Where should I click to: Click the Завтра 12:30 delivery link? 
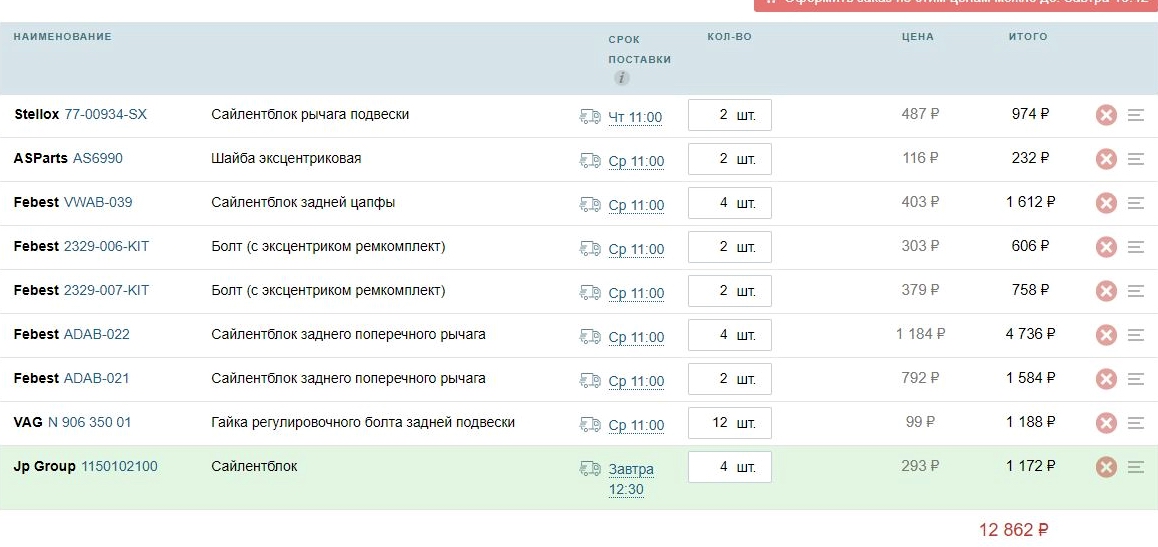coord(631,479)
